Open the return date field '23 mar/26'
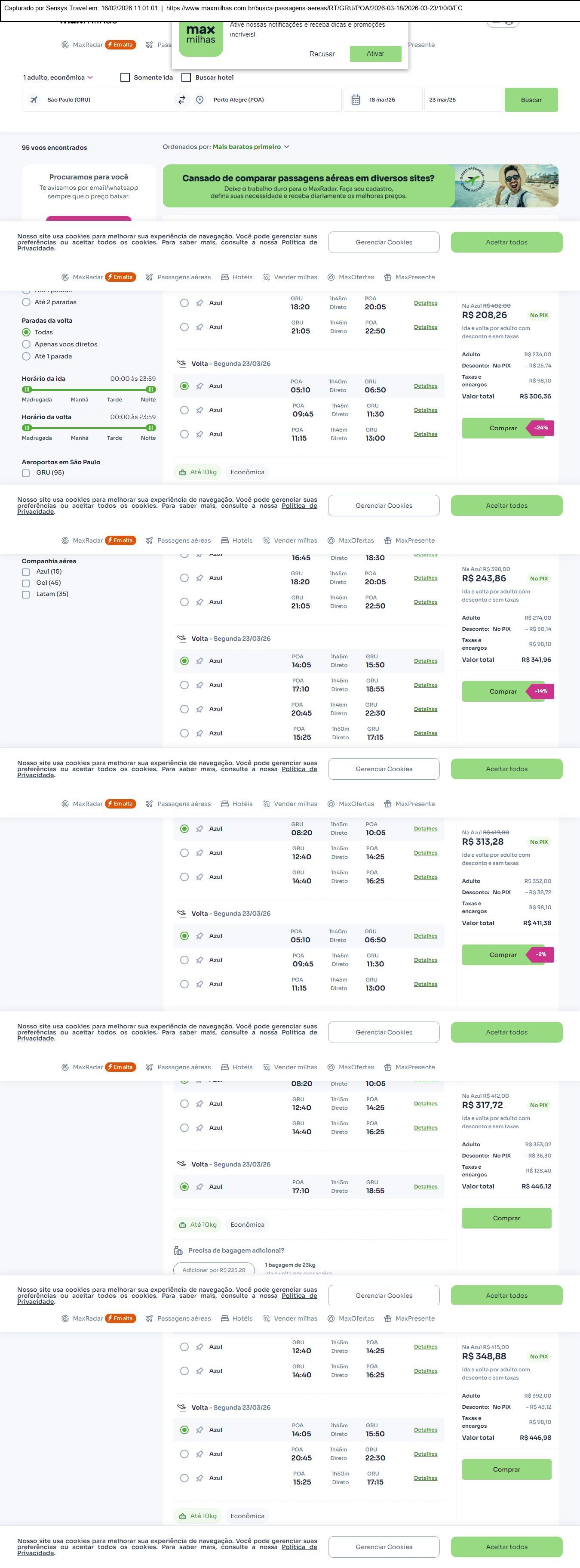This screenshot has width=580, height=1568. click(462, 100)
